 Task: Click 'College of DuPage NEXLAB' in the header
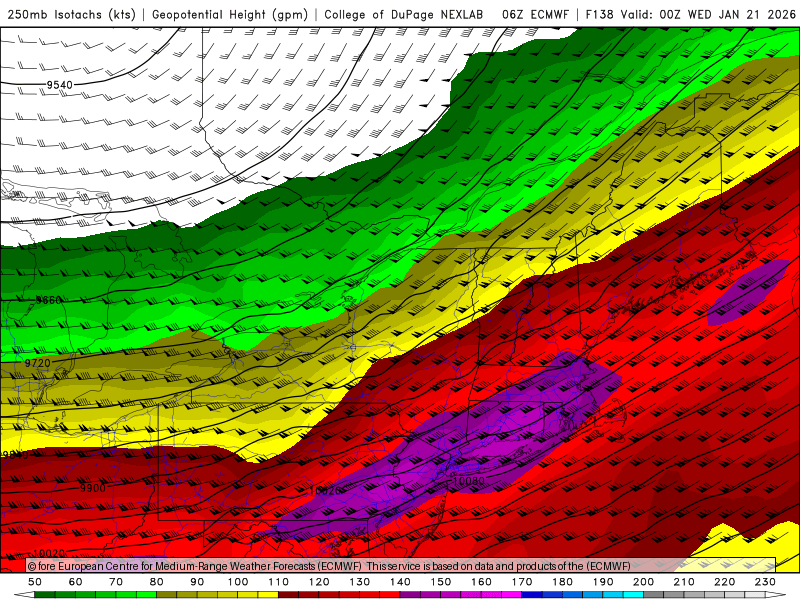click(x=404, y=14)
